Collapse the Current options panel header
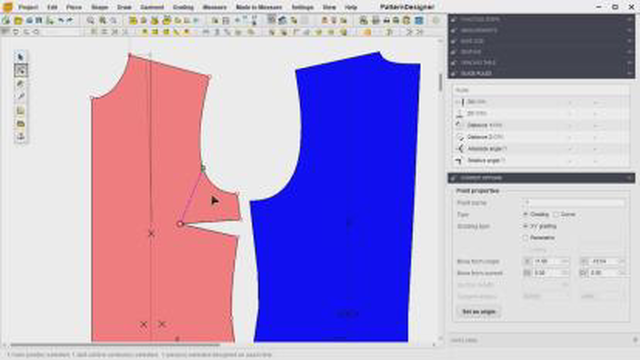 [542, 178]
